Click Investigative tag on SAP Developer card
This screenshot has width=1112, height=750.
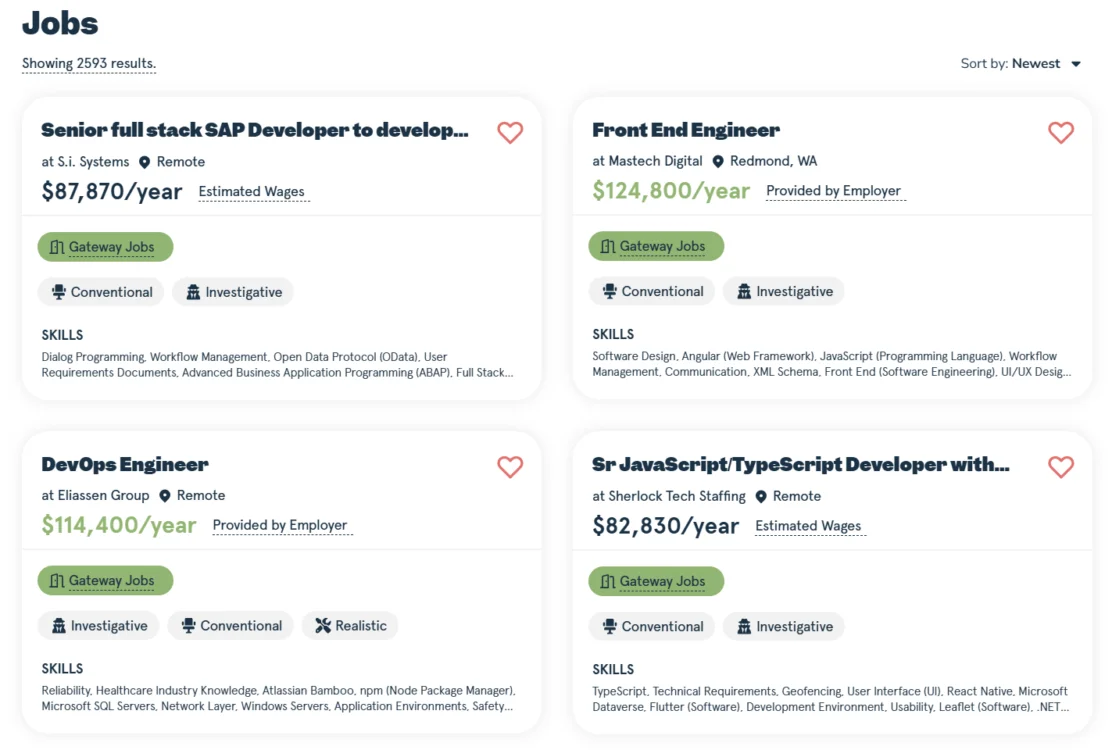point(233,292)
